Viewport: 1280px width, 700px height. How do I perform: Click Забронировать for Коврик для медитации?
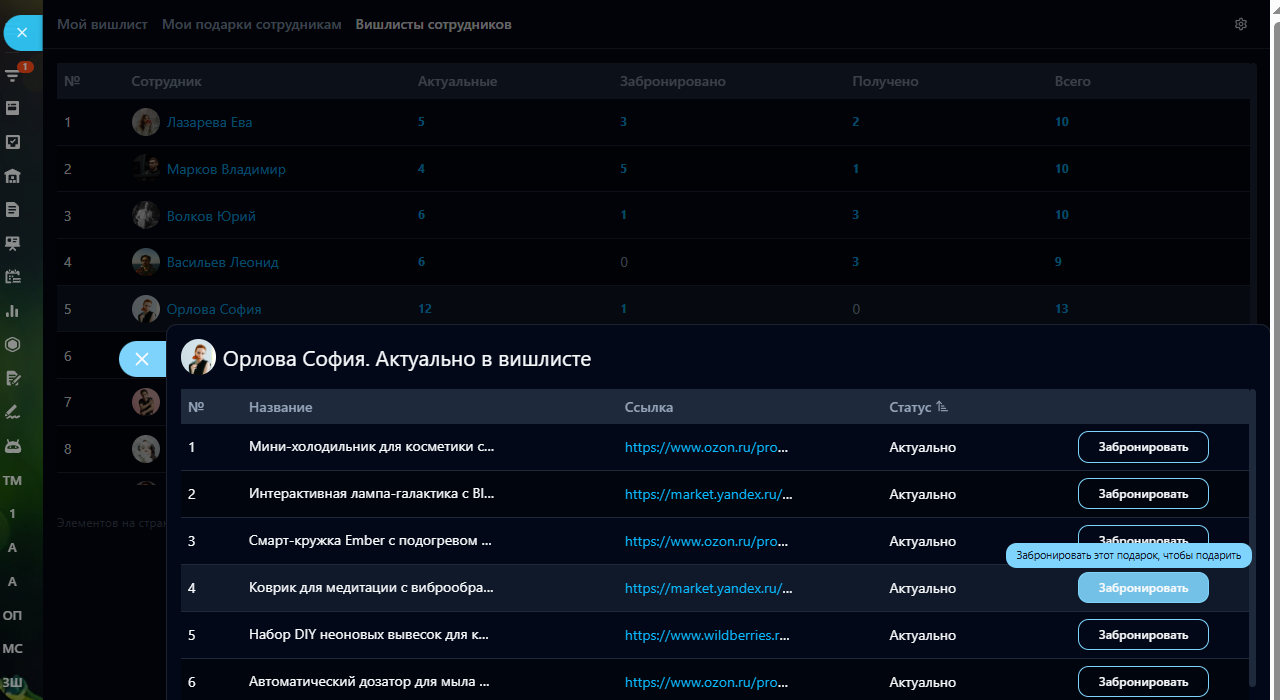point(1143,588)
